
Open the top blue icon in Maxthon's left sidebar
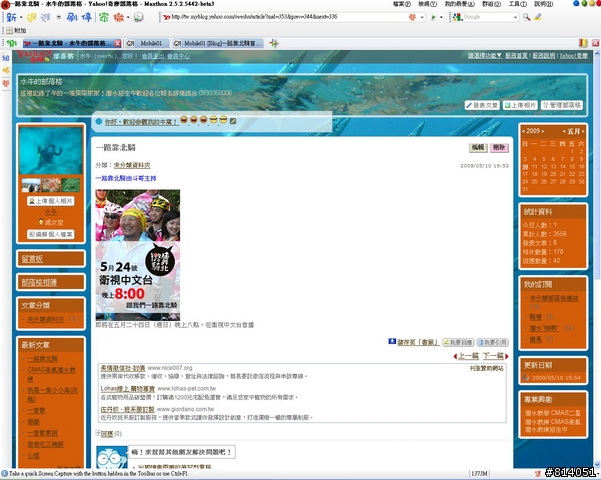[6, 58]
